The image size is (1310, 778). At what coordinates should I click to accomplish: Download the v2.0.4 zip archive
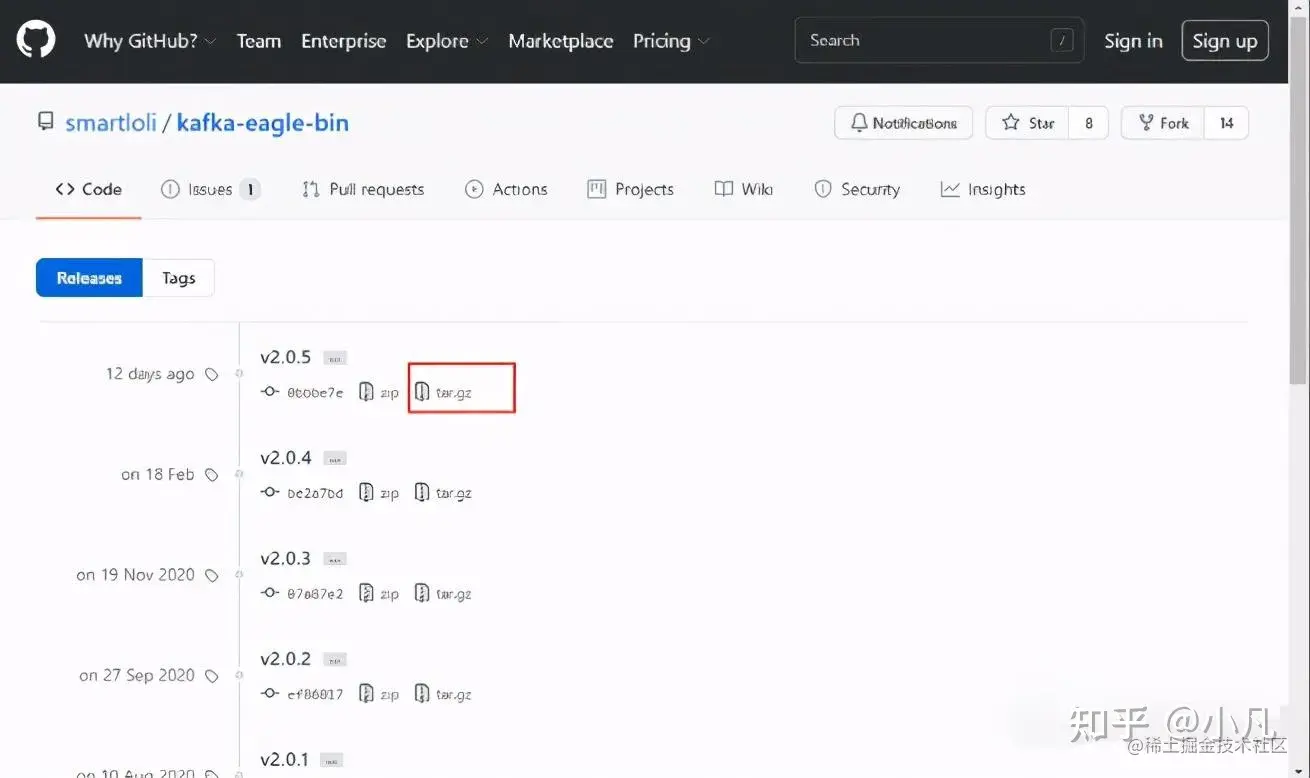click(379, 493)
